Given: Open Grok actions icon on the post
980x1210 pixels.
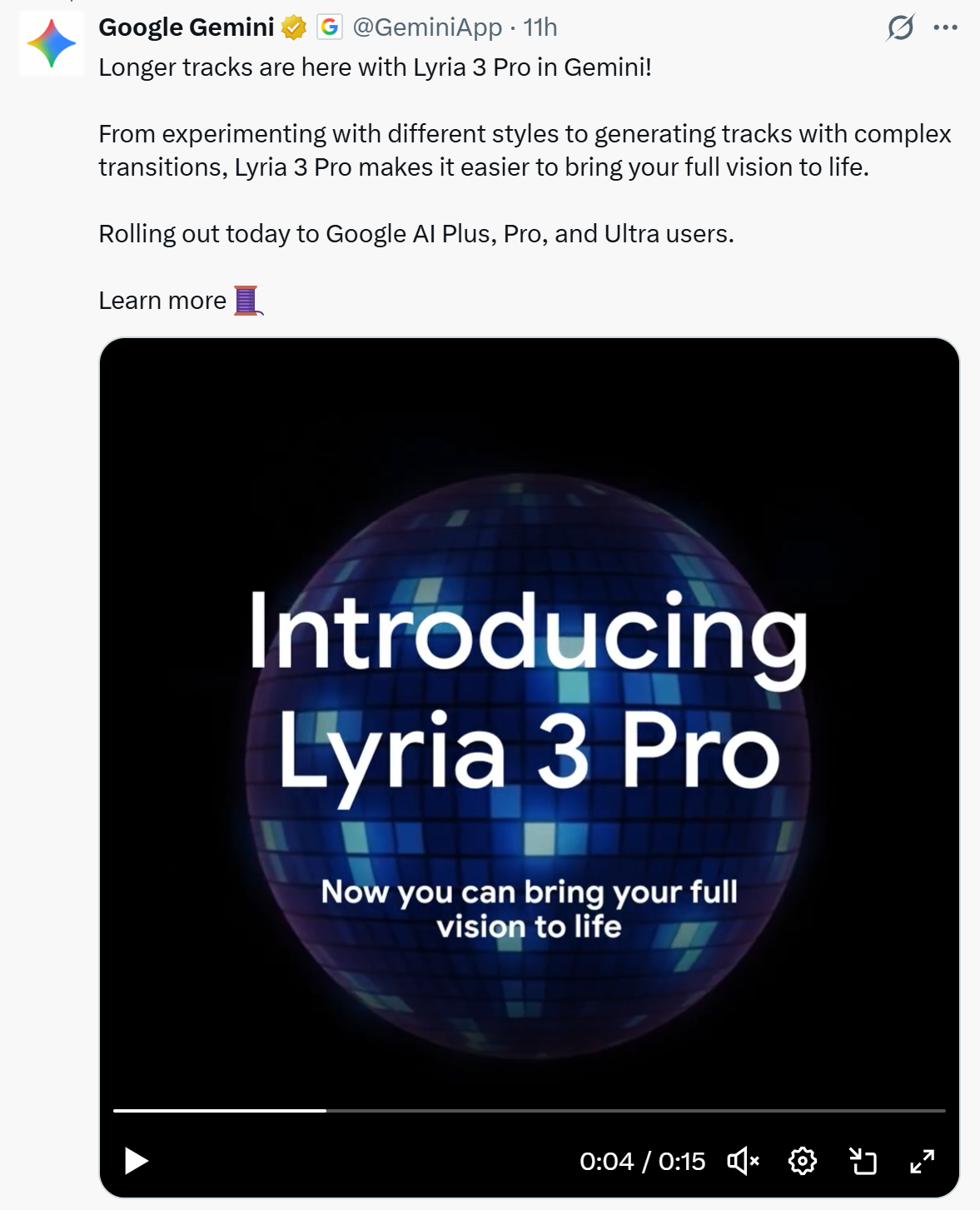Looking at the screenshot, I should [x=900, y=27].
